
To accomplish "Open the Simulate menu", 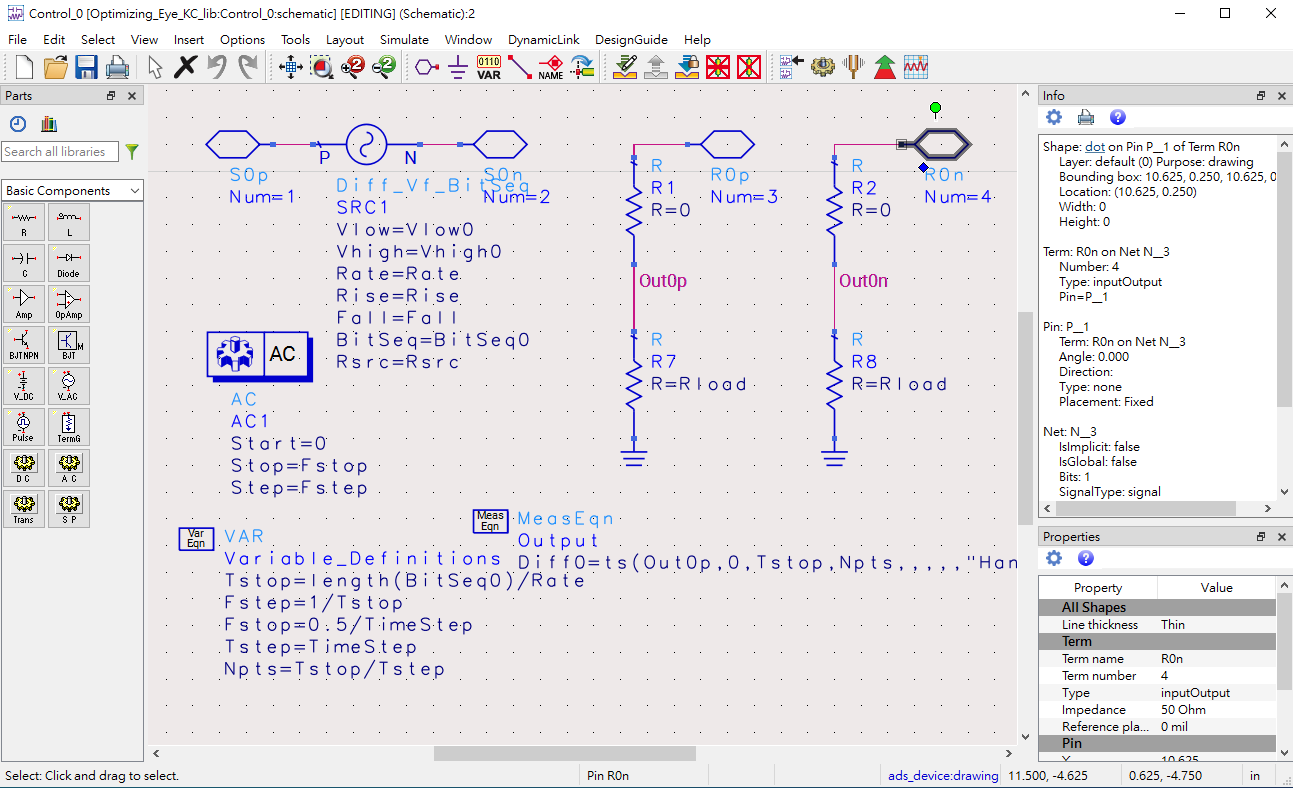I will [404, 40].
